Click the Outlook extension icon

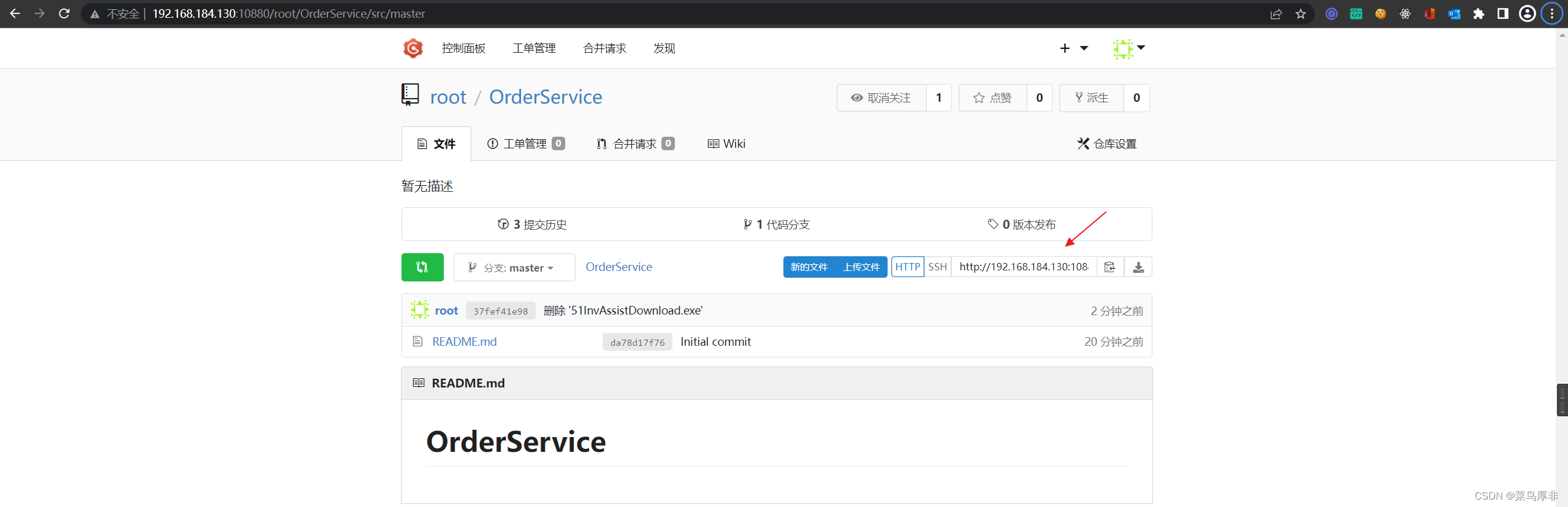click(1454, 13)
